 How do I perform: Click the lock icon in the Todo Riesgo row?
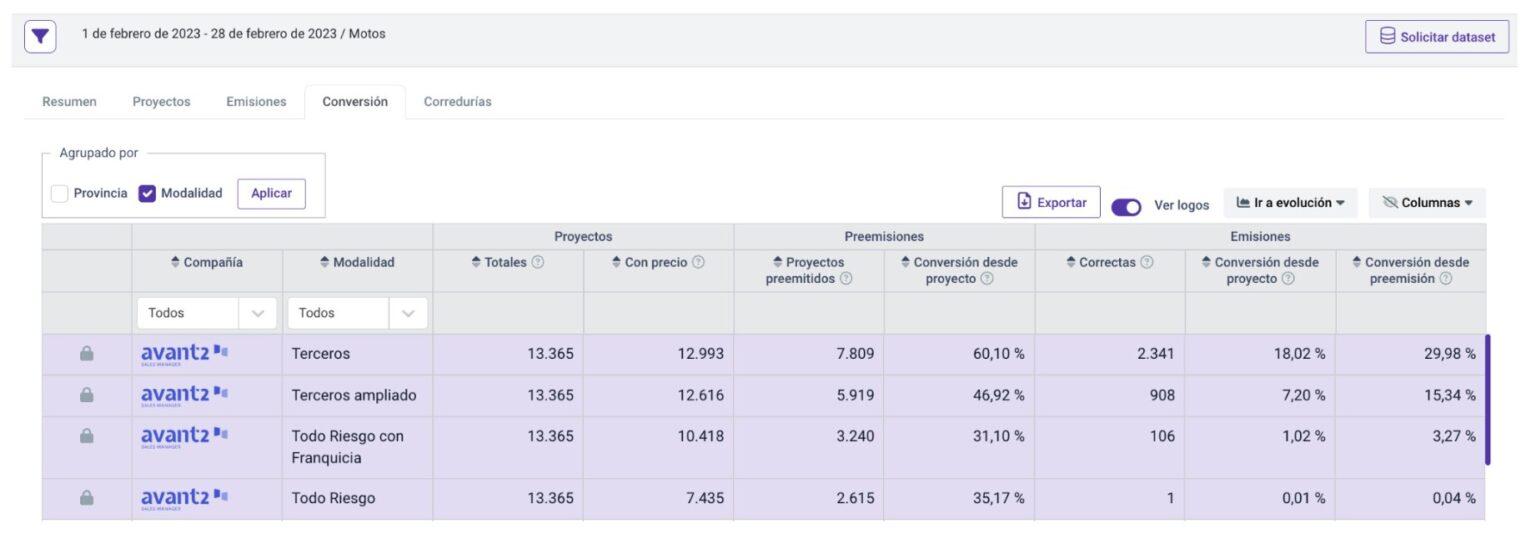87,498
